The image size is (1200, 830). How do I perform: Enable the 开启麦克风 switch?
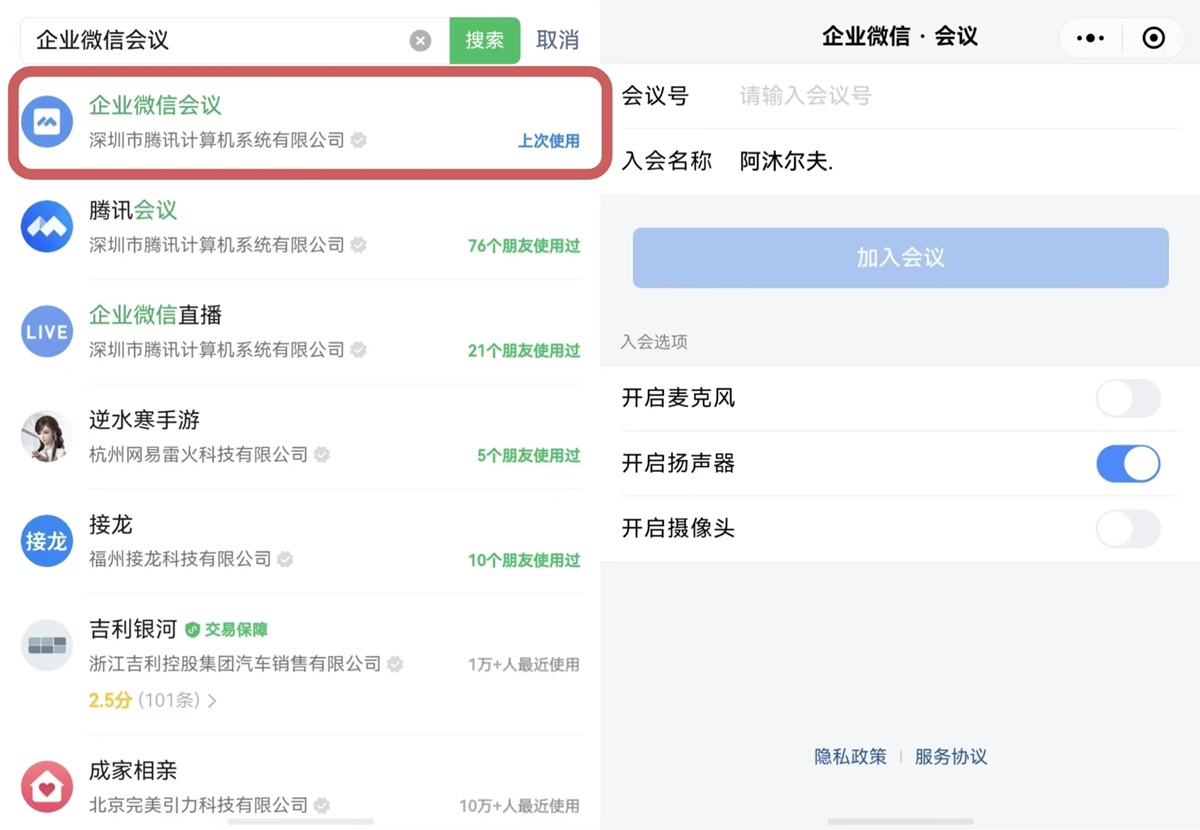click(1128, 398)
